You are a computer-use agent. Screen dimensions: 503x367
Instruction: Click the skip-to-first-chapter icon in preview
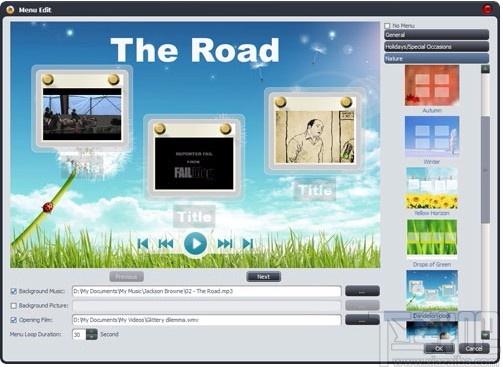point(143,244)
